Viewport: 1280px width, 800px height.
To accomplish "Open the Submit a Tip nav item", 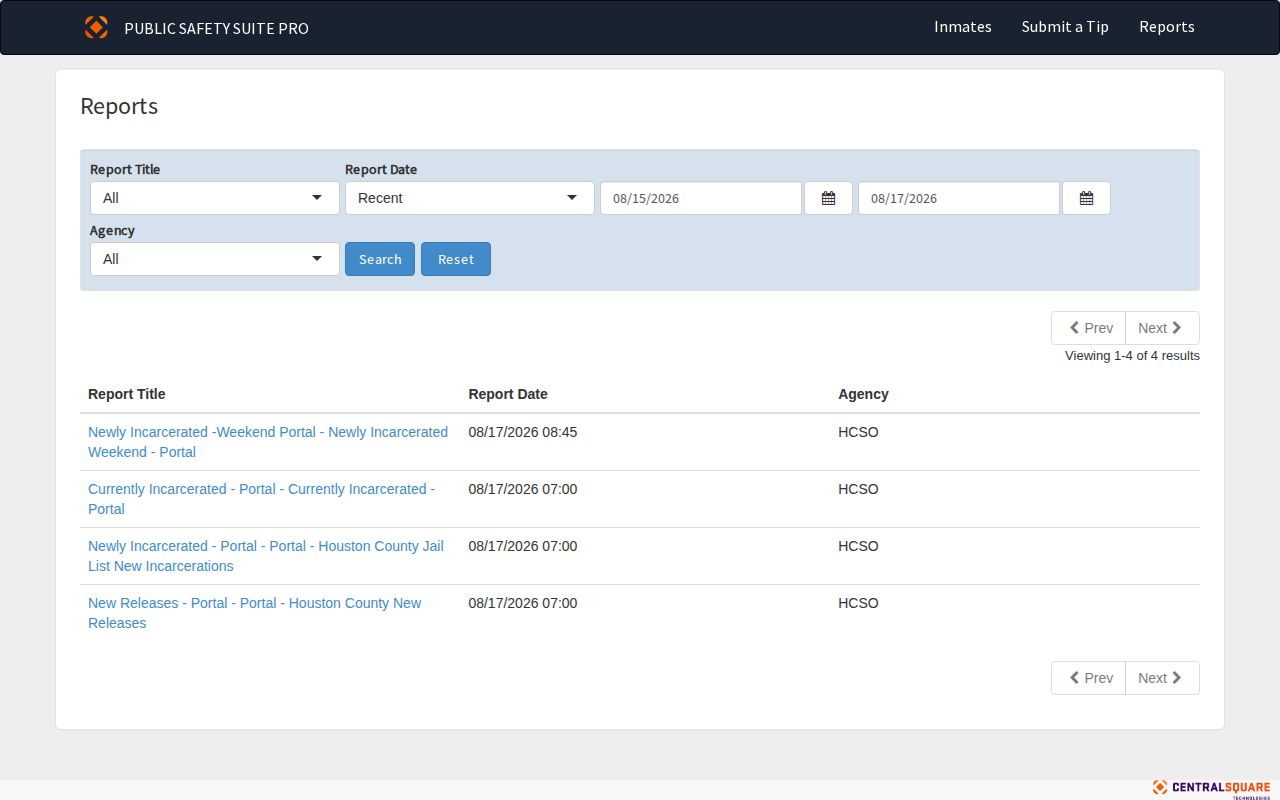I will tap(1065, 27).
